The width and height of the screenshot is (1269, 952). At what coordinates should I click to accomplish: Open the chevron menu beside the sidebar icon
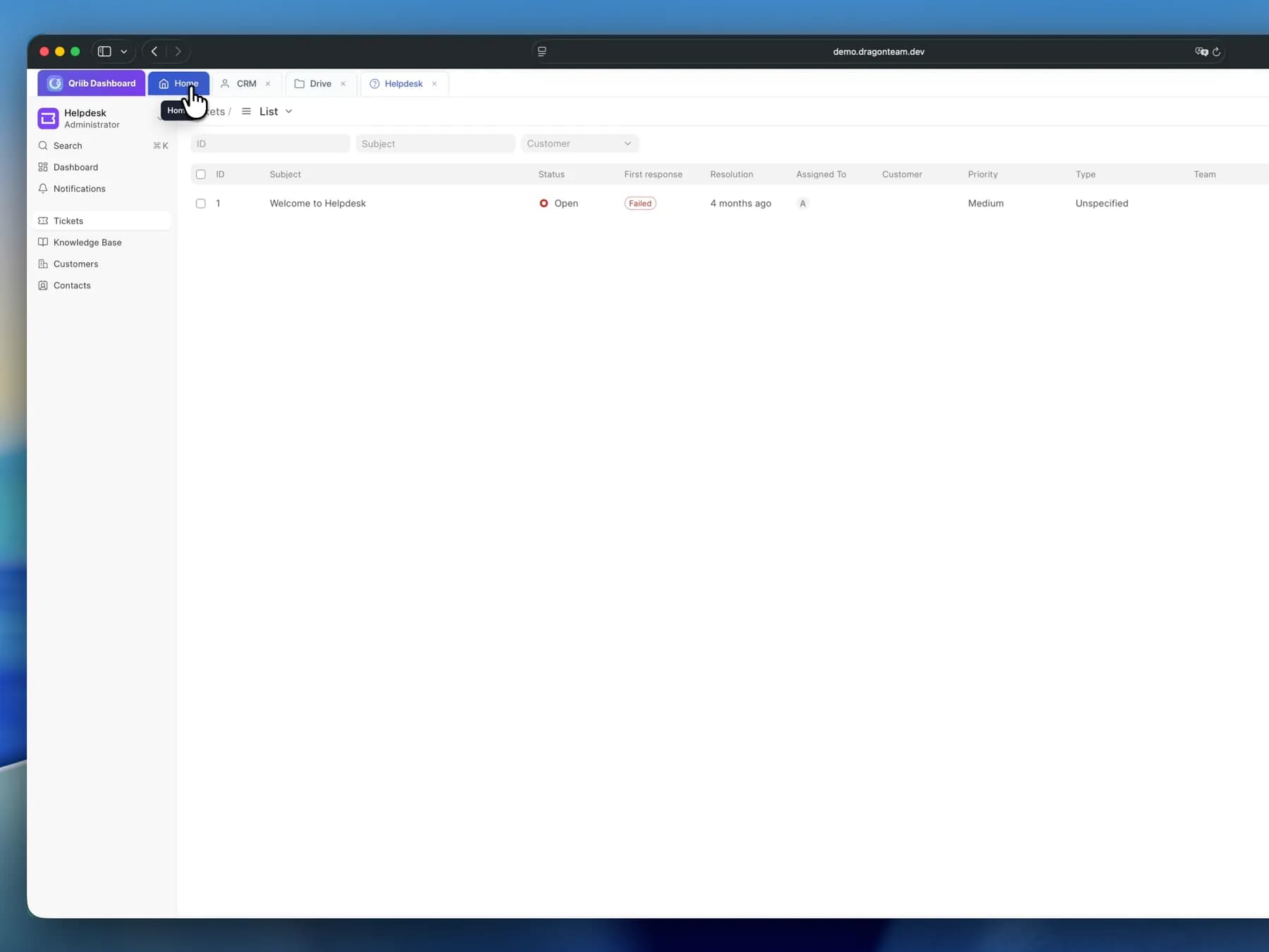124,51
